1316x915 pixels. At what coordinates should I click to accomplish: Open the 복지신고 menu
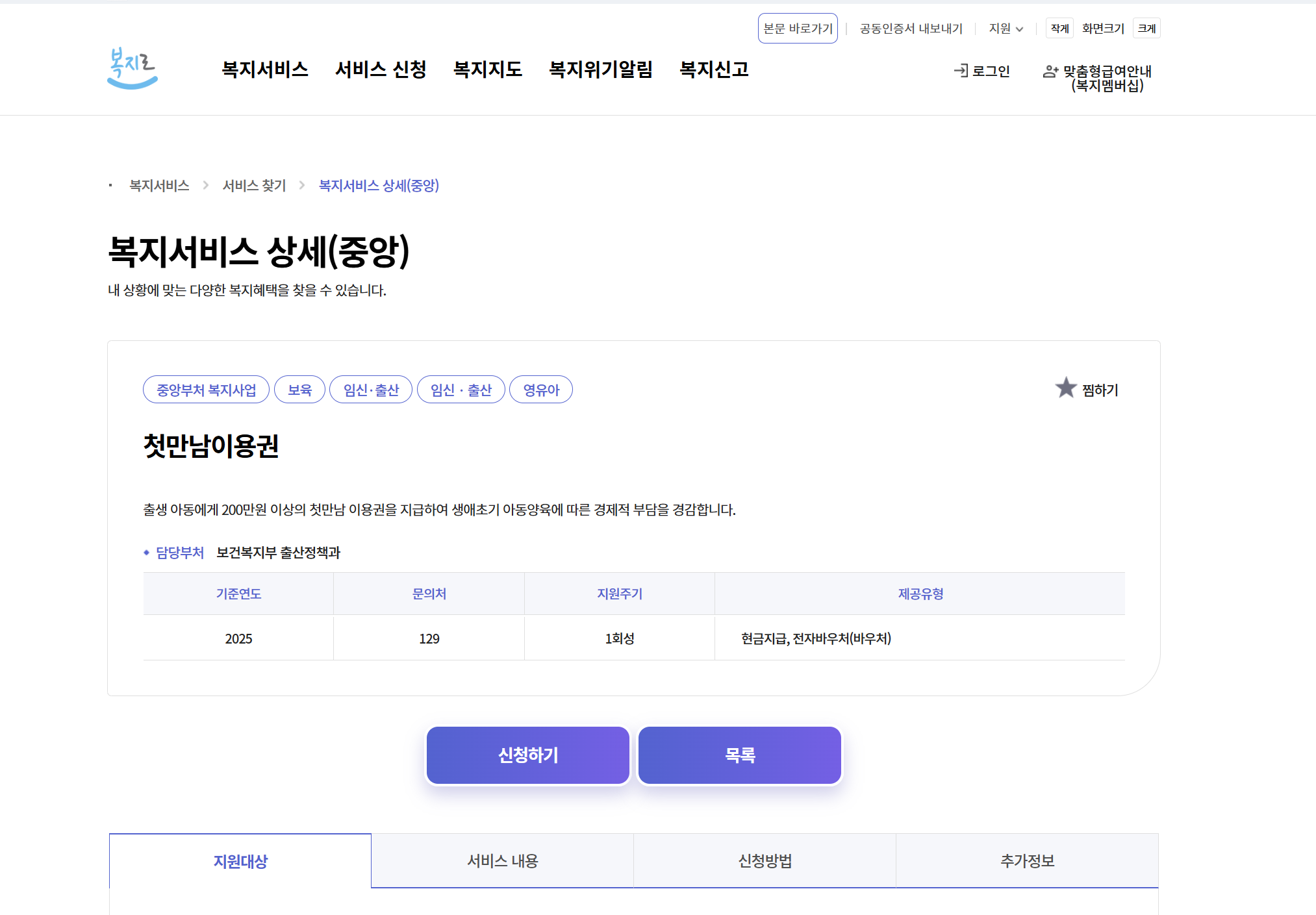714,69
